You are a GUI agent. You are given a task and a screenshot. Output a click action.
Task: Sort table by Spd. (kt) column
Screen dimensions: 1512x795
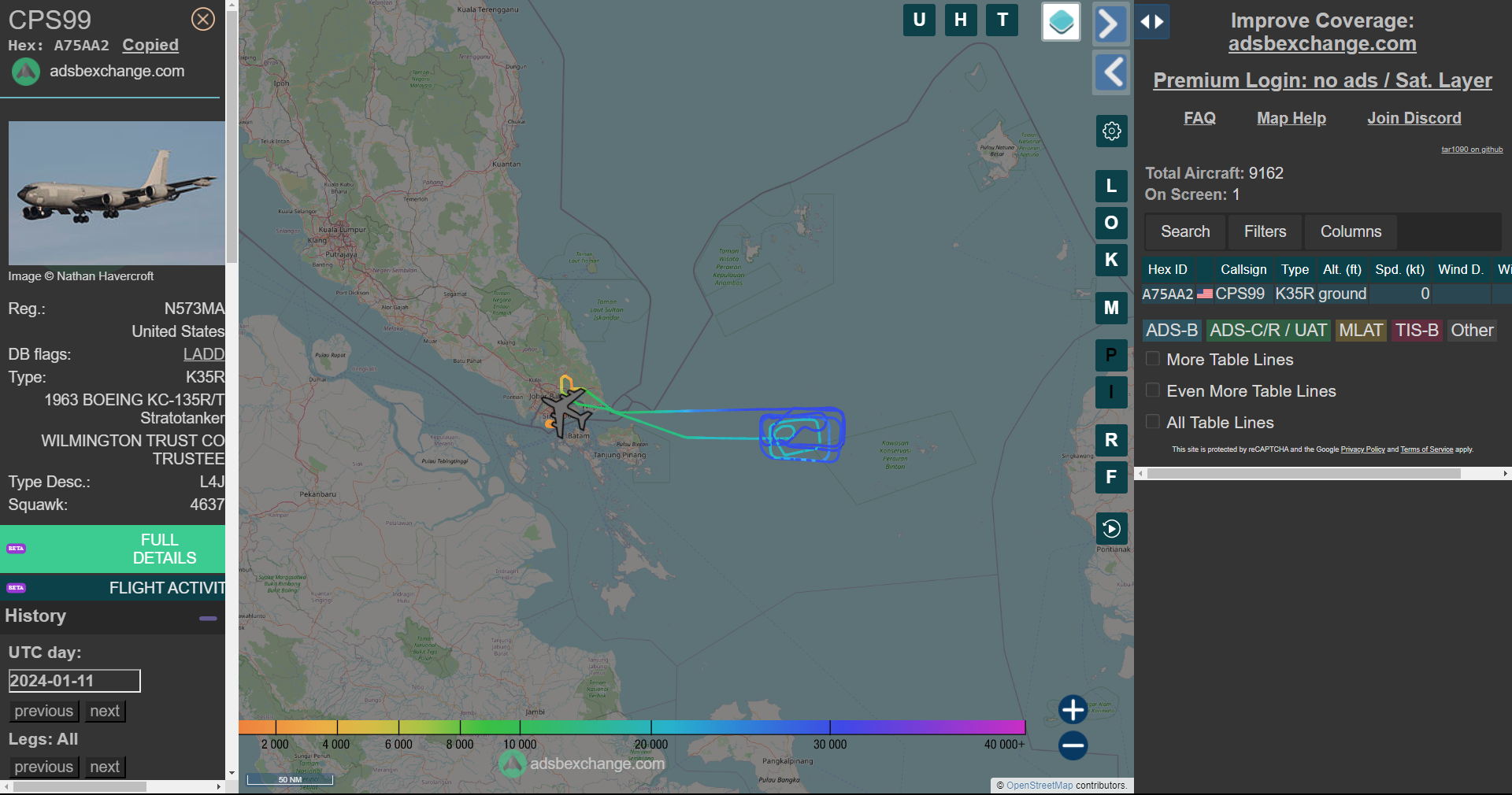tap(1399, 269)
